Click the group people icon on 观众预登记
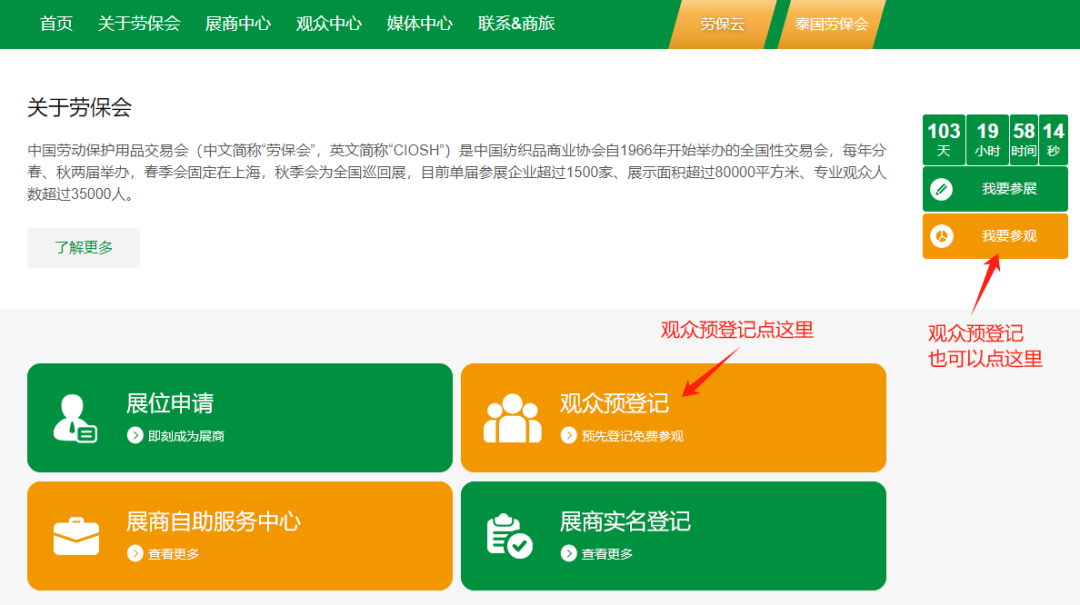The height and width of the screenshot is (605, 1080). (512, 418)
